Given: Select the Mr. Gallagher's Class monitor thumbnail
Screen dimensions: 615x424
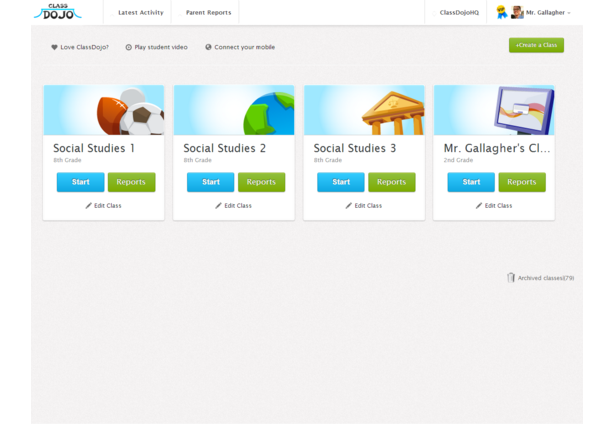Looking at the screenshot, I should [494, 110].
